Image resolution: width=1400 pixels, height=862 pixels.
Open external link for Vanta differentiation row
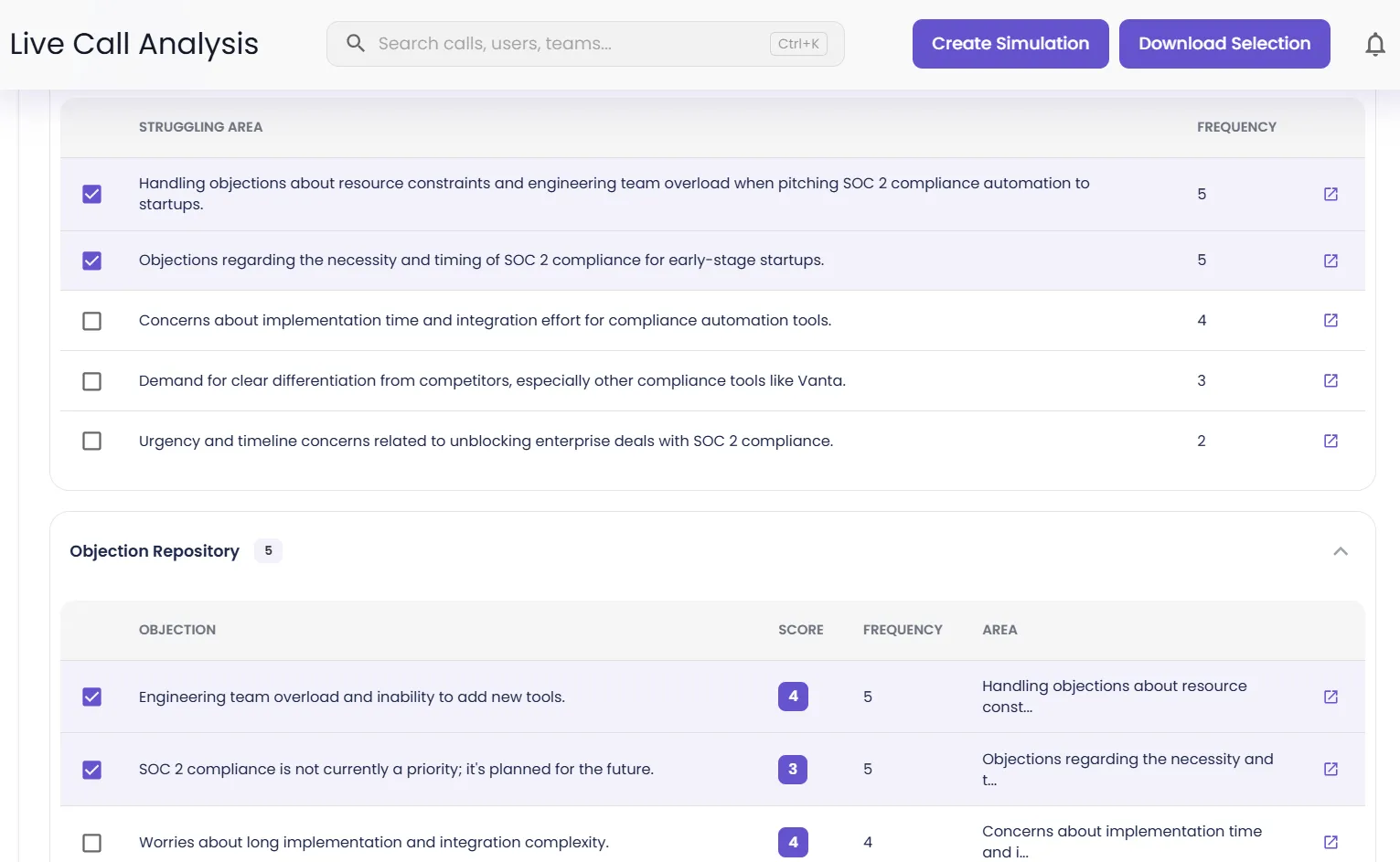click(x=1331, y=380)
